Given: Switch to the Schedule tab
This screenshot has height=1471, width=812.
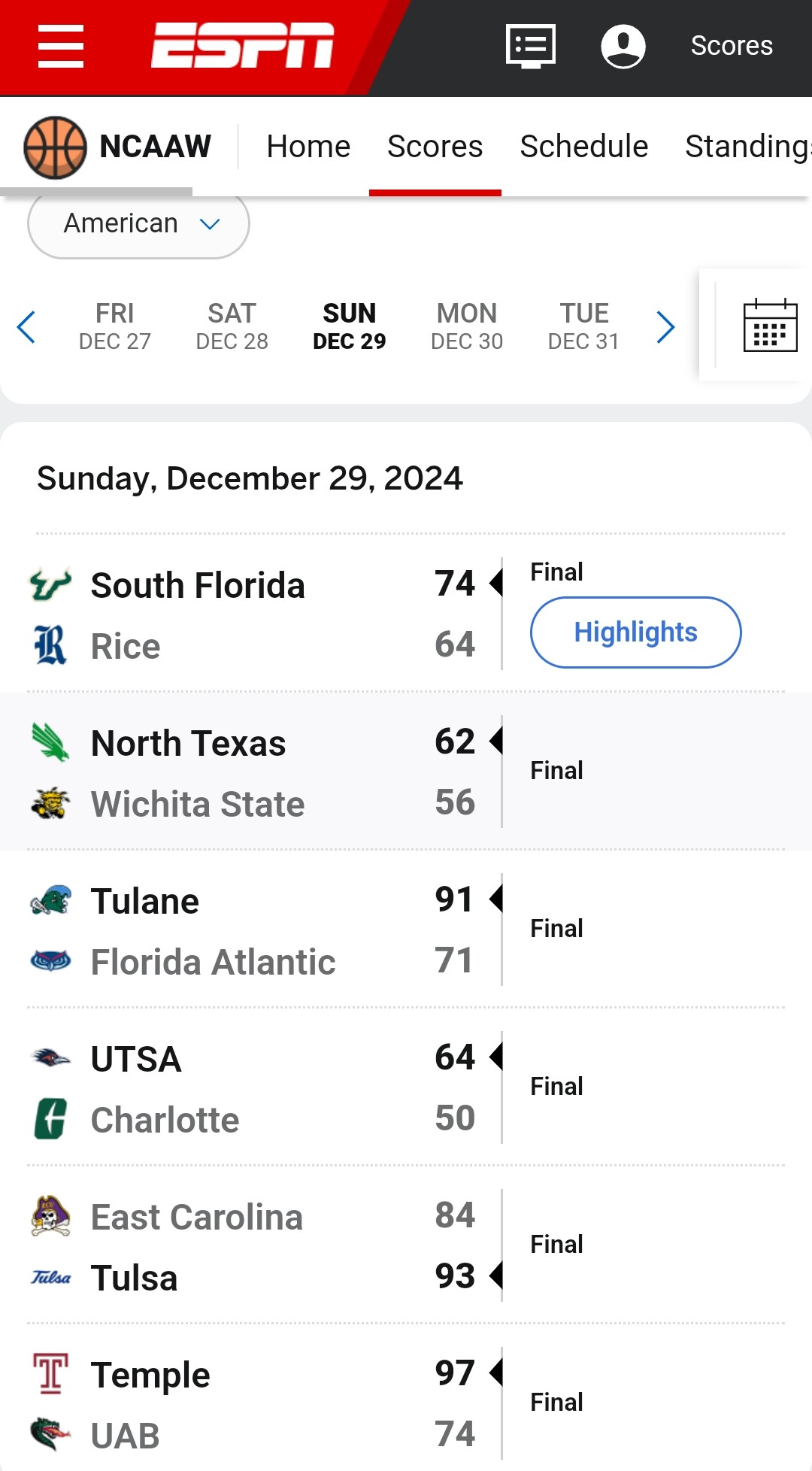Looking at the screenshot, I should tap(583, 147).
